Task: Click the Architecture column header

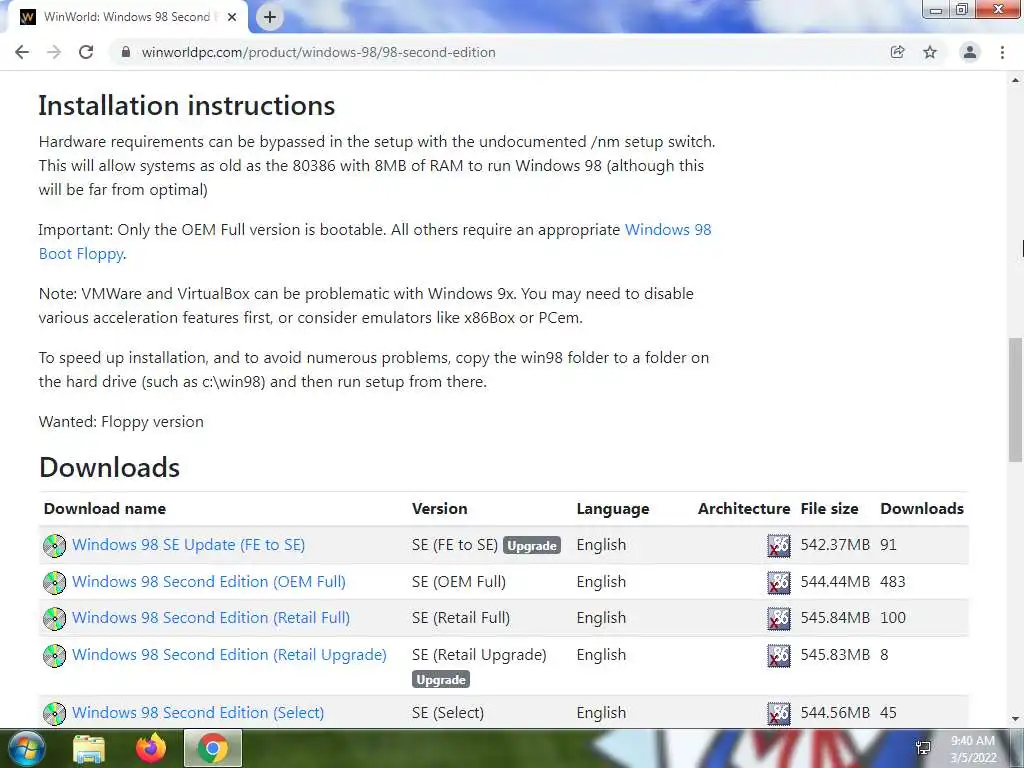Action: tap(744, 508)
